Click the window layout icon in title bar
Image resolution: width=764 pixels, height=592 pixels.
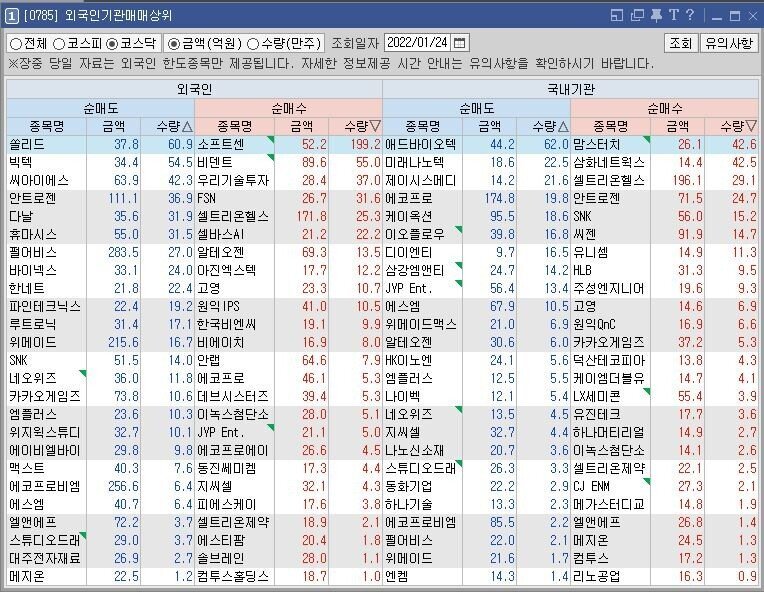click(x=617, y=16)
